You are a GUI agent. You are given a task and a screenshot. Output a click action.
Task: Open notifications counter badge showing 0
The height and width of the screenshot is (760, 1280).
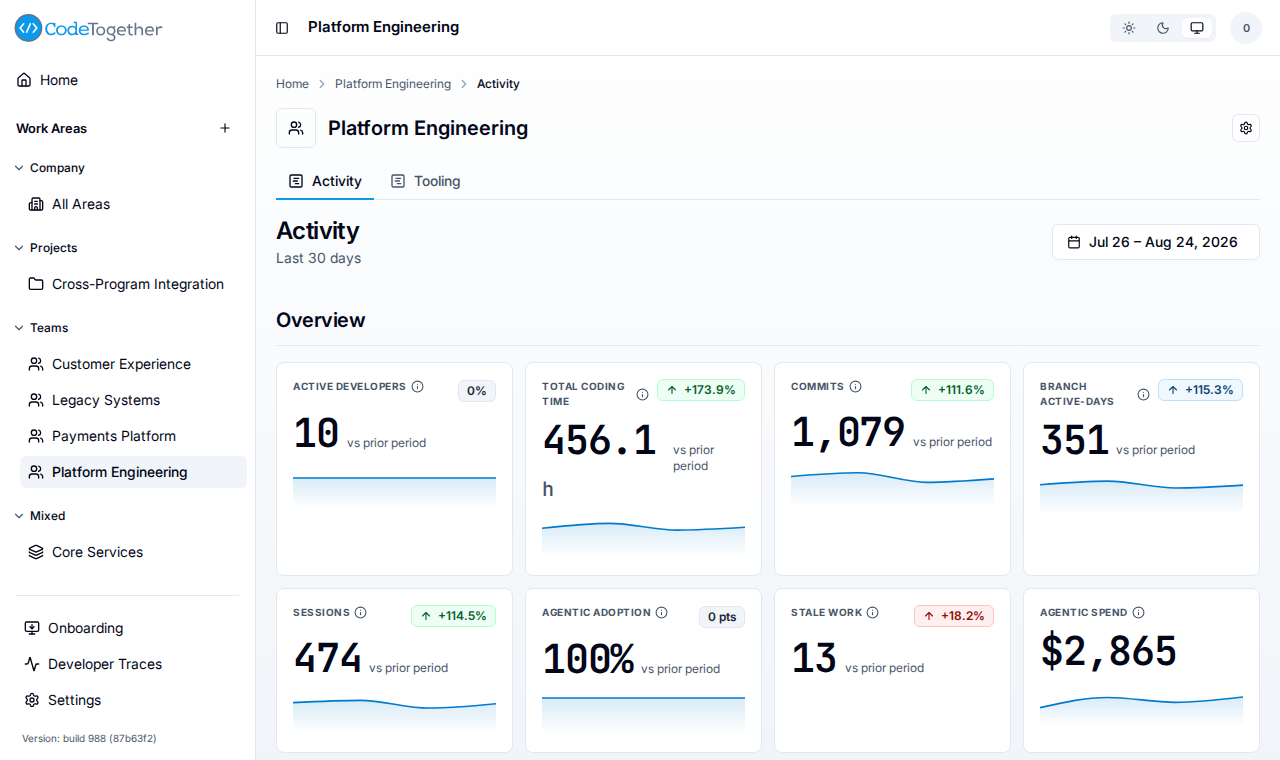(1246, 28)
